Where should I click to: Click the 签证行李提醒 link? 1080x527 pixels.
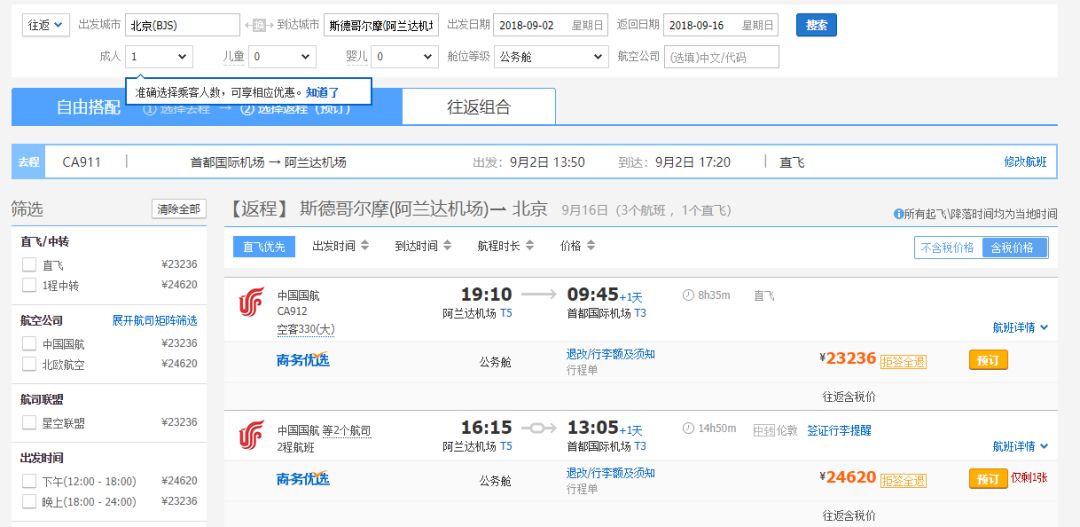(x=839, y=431)
